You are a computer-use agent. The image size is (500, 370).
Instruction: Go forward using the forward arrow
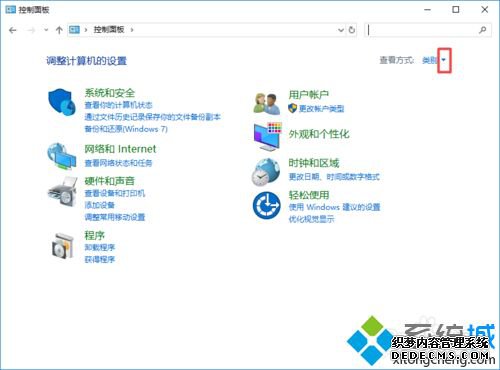[x=31, y=30]
